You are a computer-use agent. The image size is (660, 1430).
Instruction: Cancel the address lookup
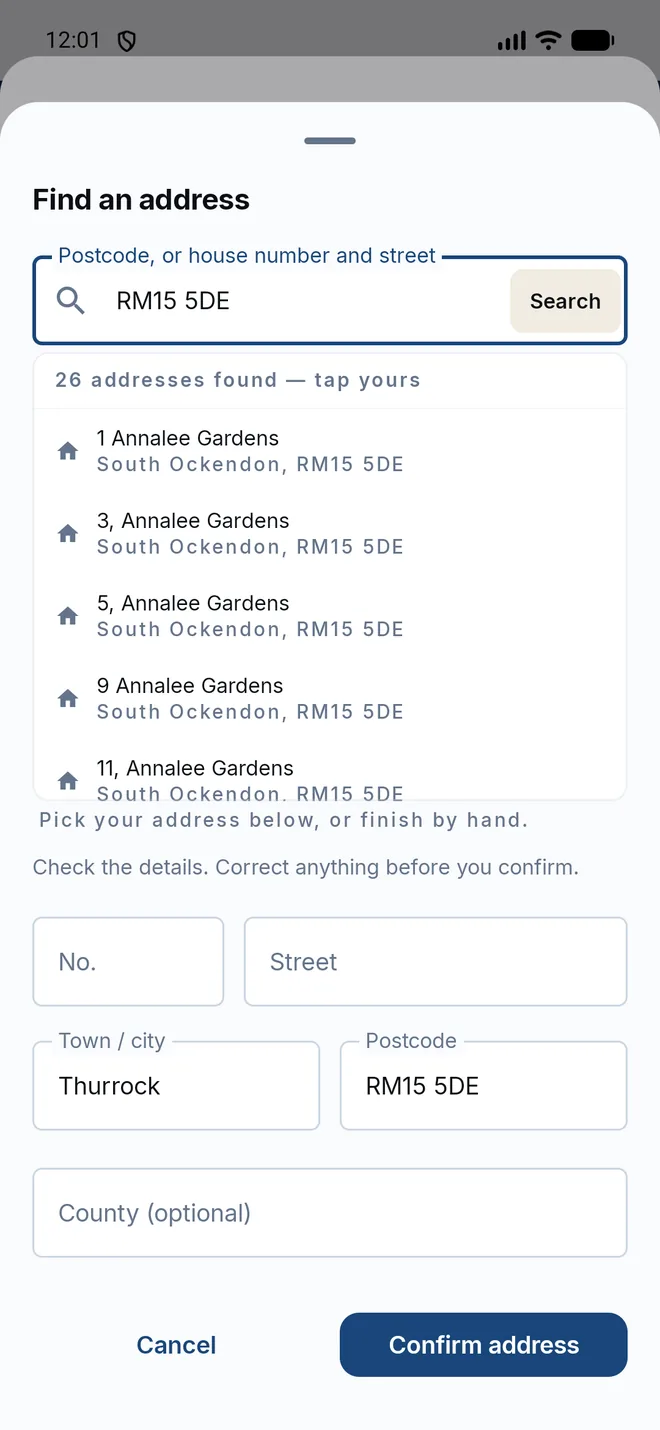click(176, 1345)
